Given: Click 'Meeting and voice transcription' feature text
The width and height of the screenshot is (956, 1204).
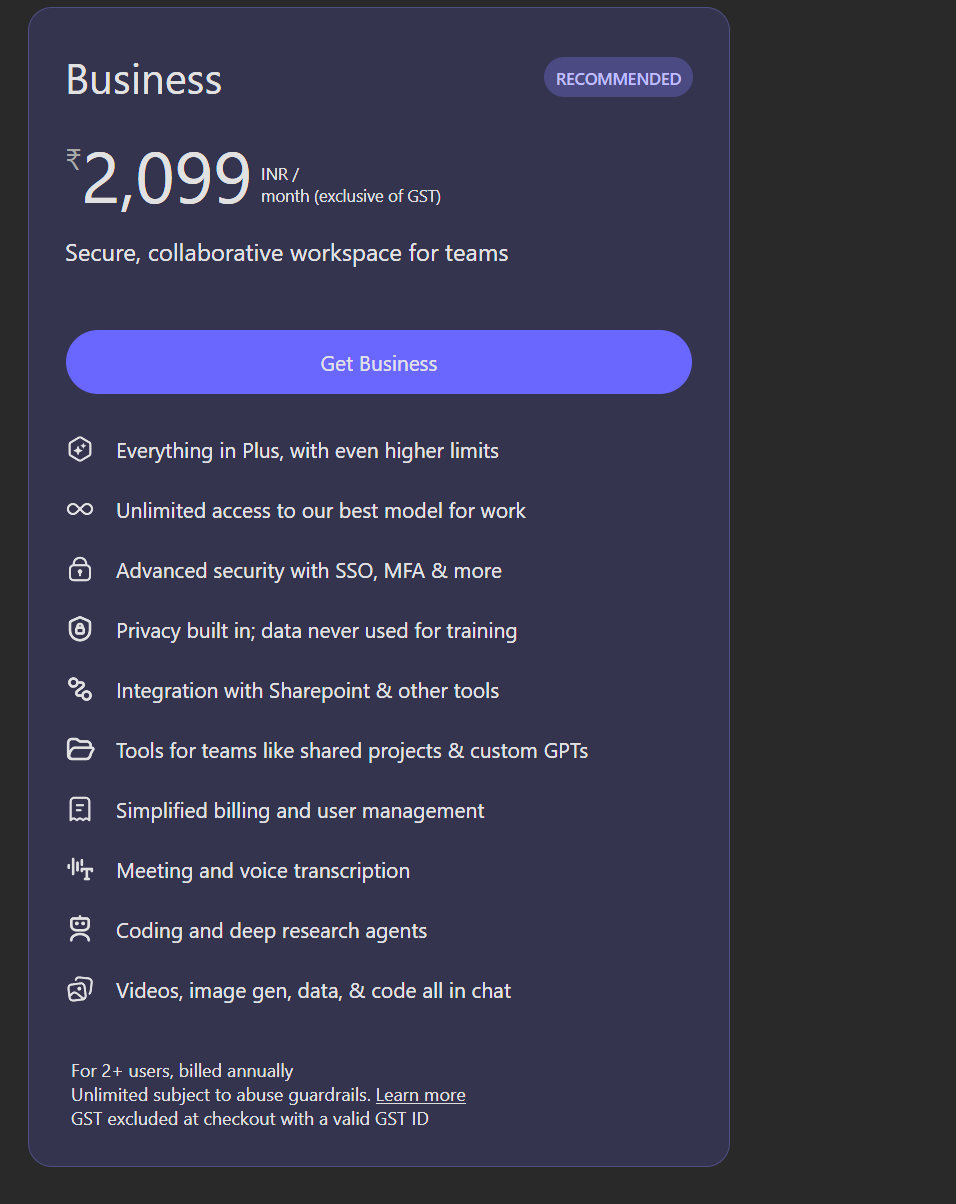Looking at the screenshot, I should (x=263, y=871).
